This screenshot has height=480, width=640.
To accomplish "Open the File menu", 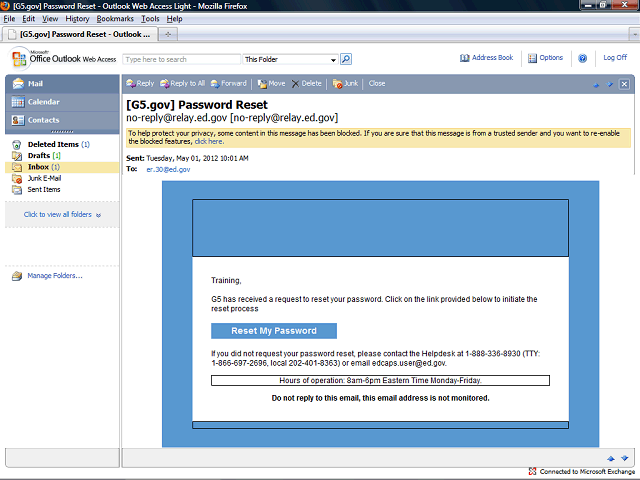I will coord(9,19).
